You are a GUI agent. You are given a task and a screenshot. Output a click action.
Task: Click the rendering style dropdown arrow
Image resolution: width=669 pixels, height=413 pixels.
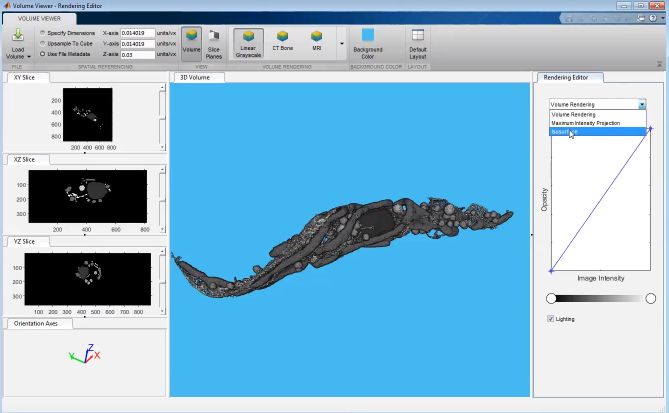[x=641, y=104]
